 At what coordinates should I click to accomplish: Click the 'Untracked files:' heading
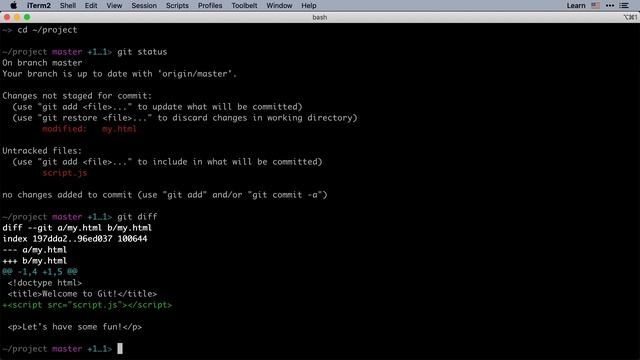coord(42,151)
